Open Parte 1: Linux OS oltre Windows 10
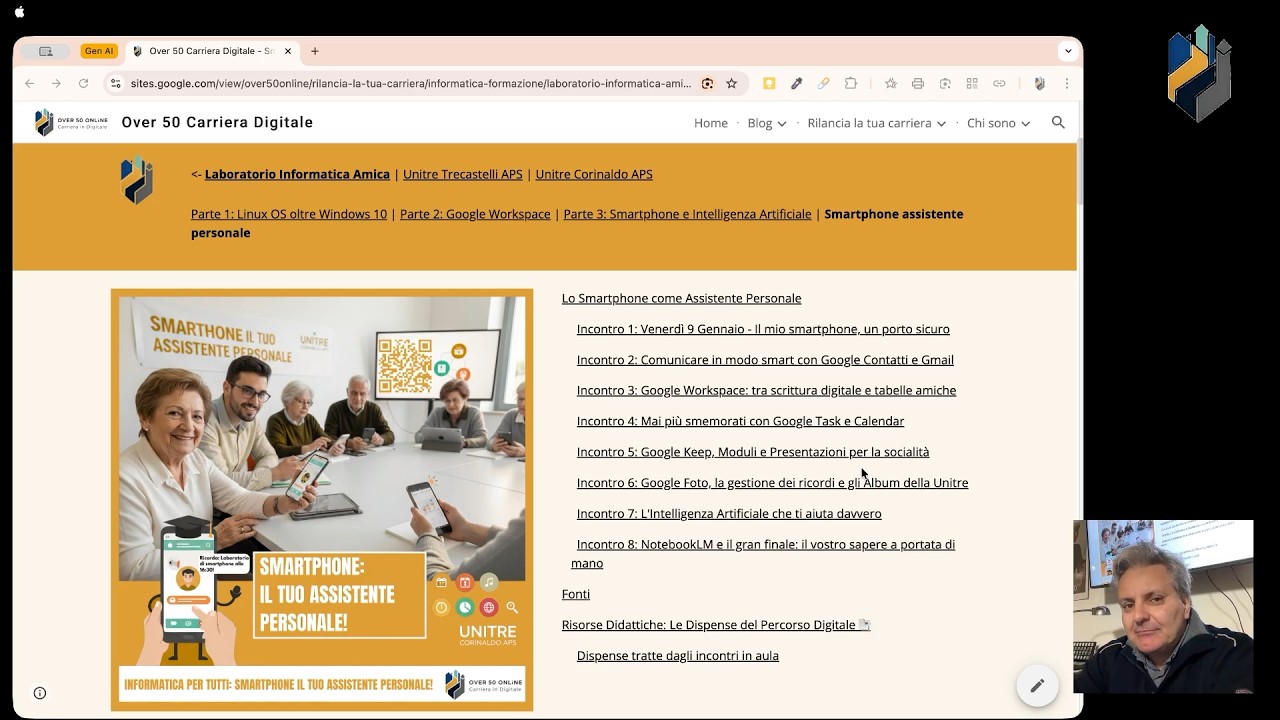 click(289, 214)
